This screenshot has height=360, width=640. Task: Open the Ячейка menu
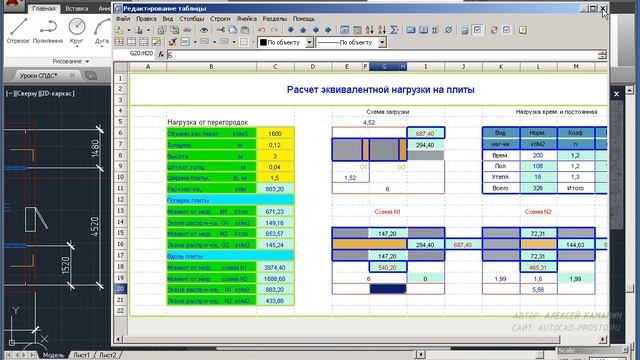247,19
